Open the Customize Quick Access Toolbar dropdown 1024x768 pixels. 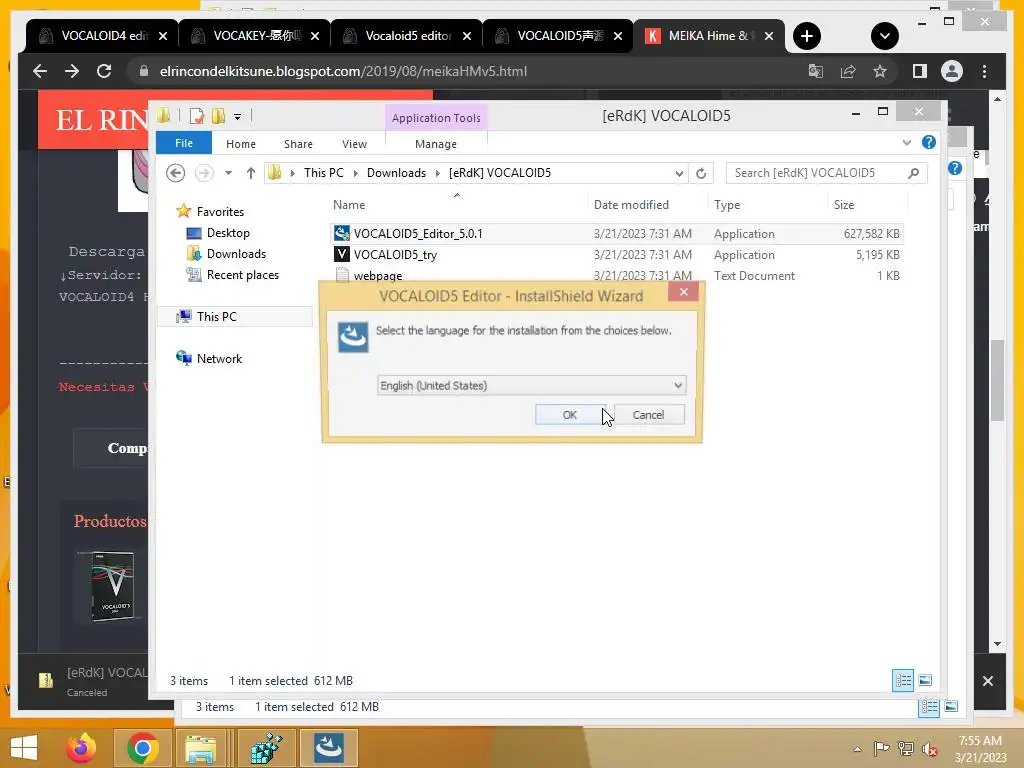click(x=238, y=117)
